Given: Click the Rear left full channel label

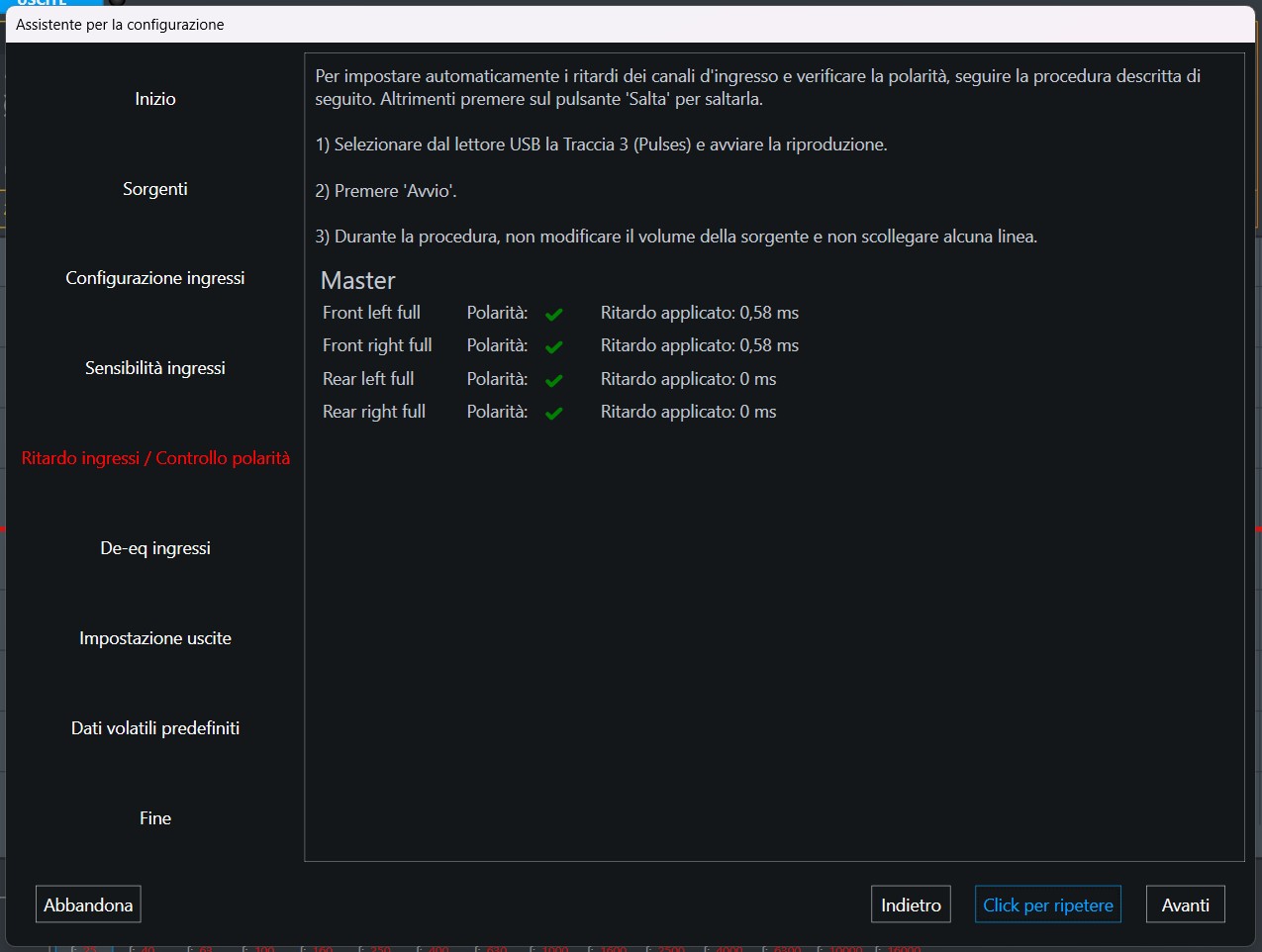Looking at the screenshot, I should click(x=368, y=379).
